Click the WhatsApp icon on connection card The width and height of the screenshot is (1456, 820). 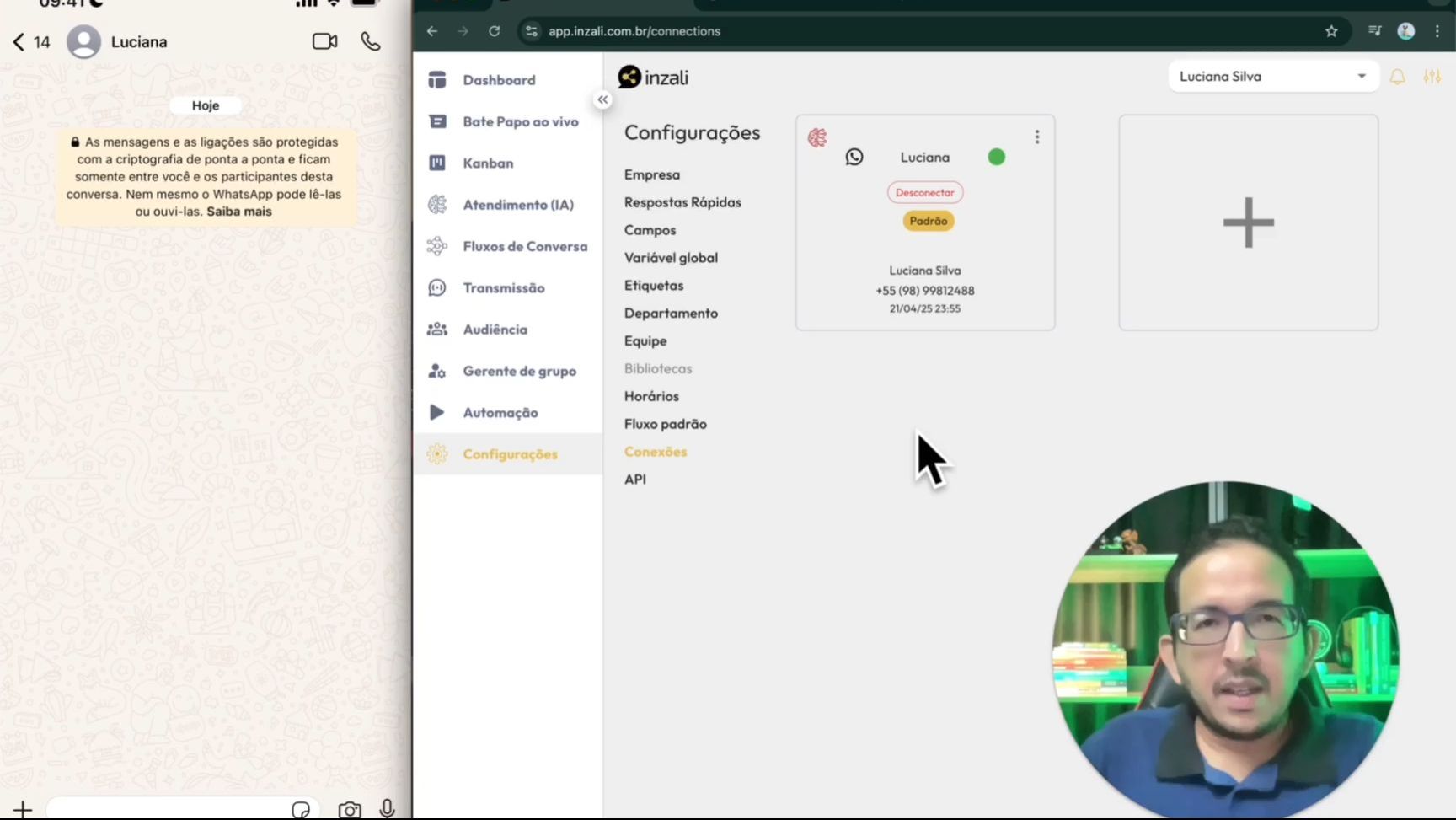tap(854, 157)
